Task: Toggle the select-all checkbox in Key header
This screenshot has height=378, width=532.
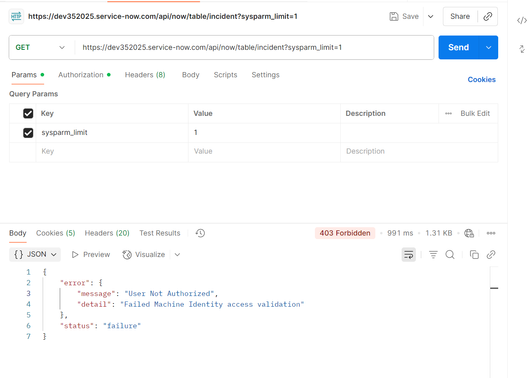Action: click(28, 113)
